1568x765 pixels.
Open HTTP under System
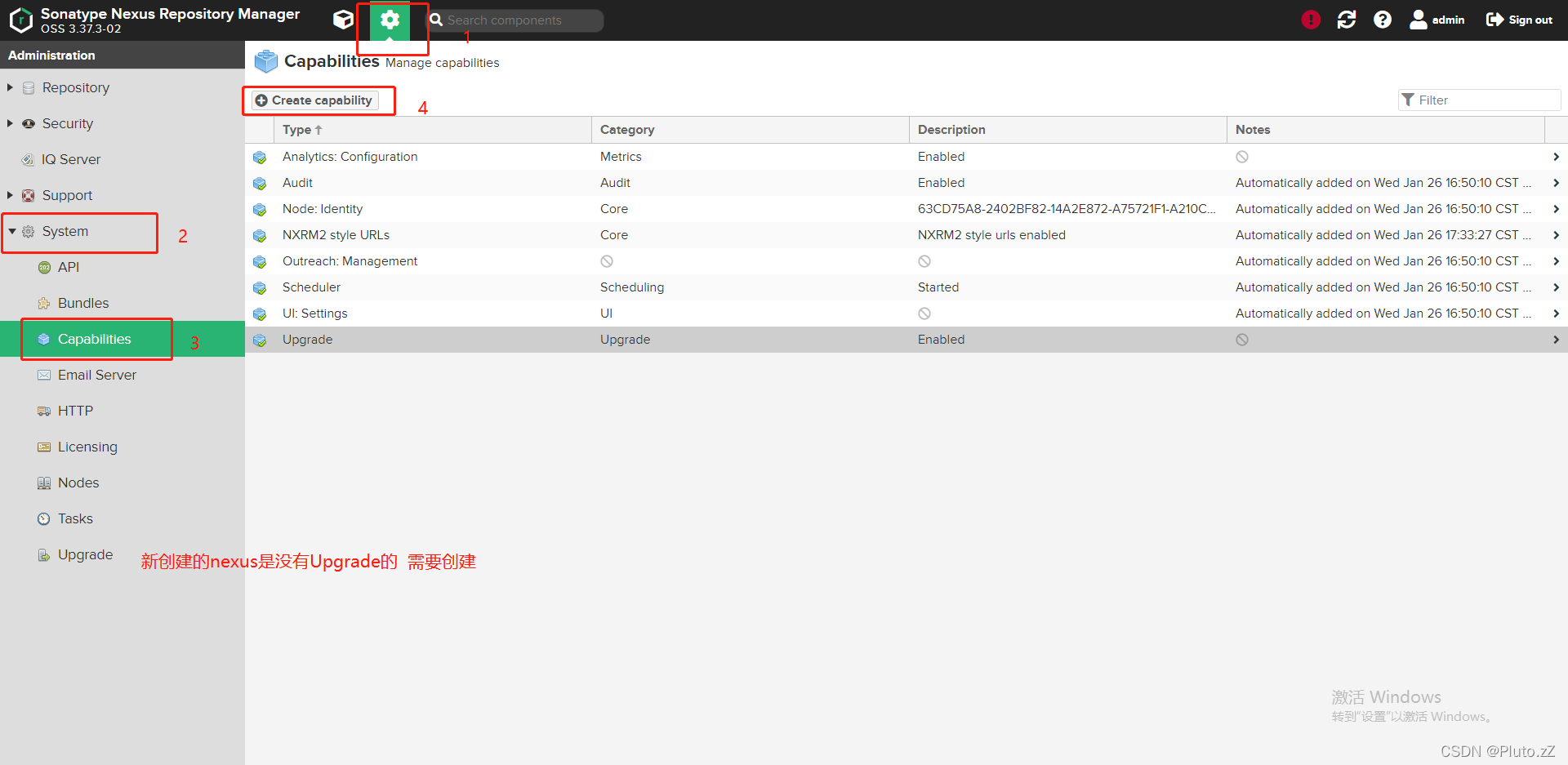[x=75, y=411]
